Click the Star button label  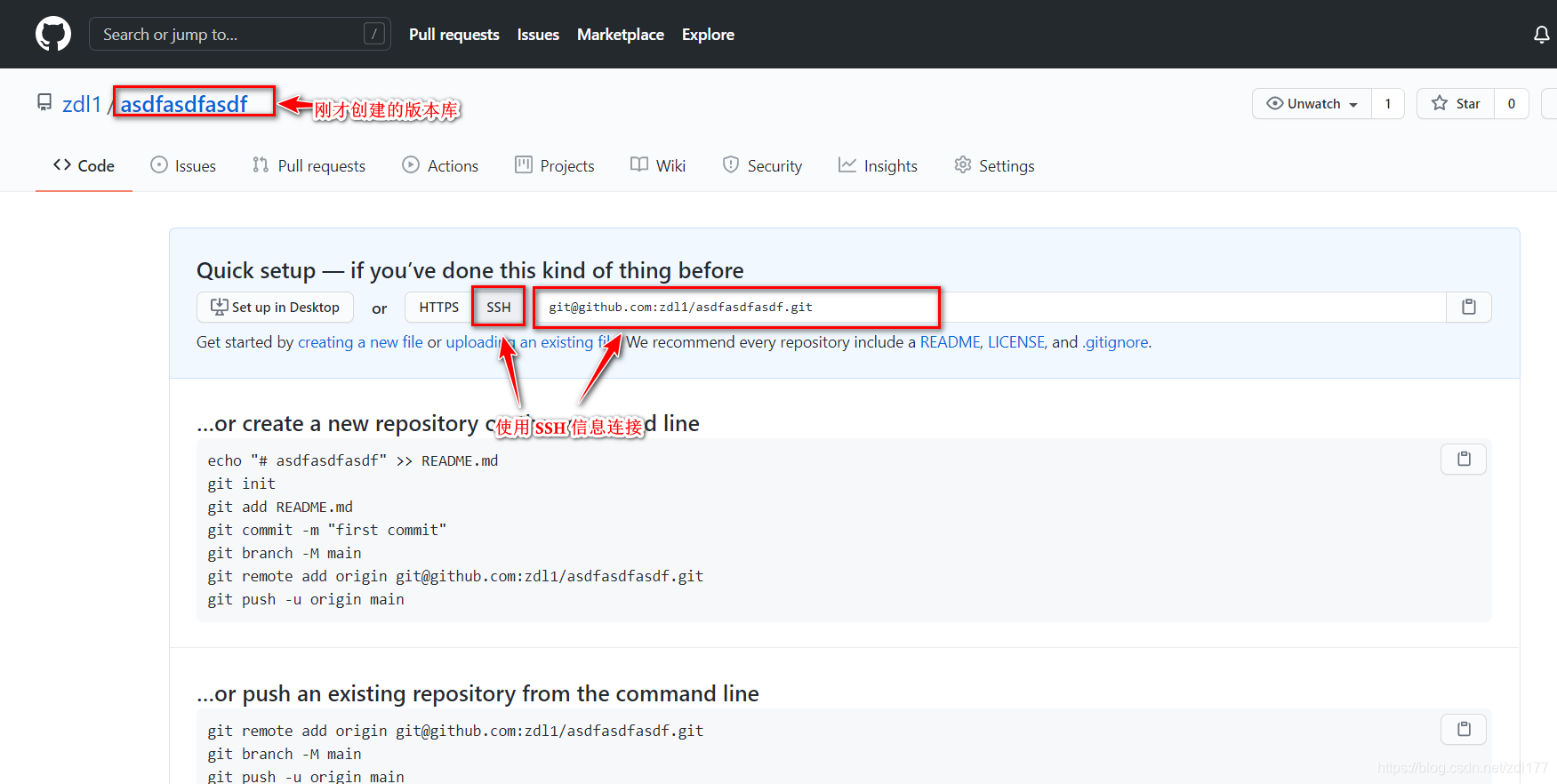(1468, 104)
